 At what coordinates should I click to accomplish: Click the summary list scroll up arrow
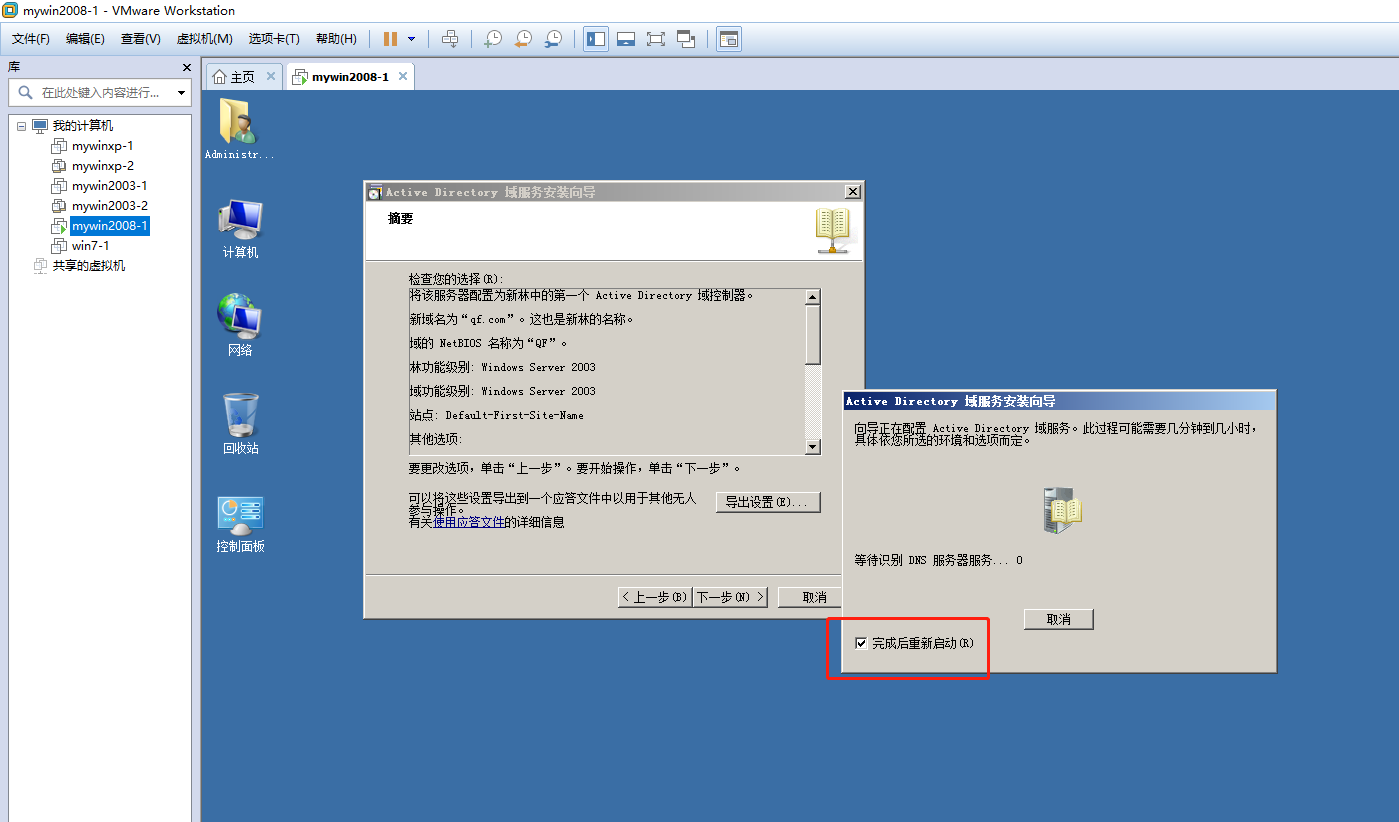tap(813, 297)
